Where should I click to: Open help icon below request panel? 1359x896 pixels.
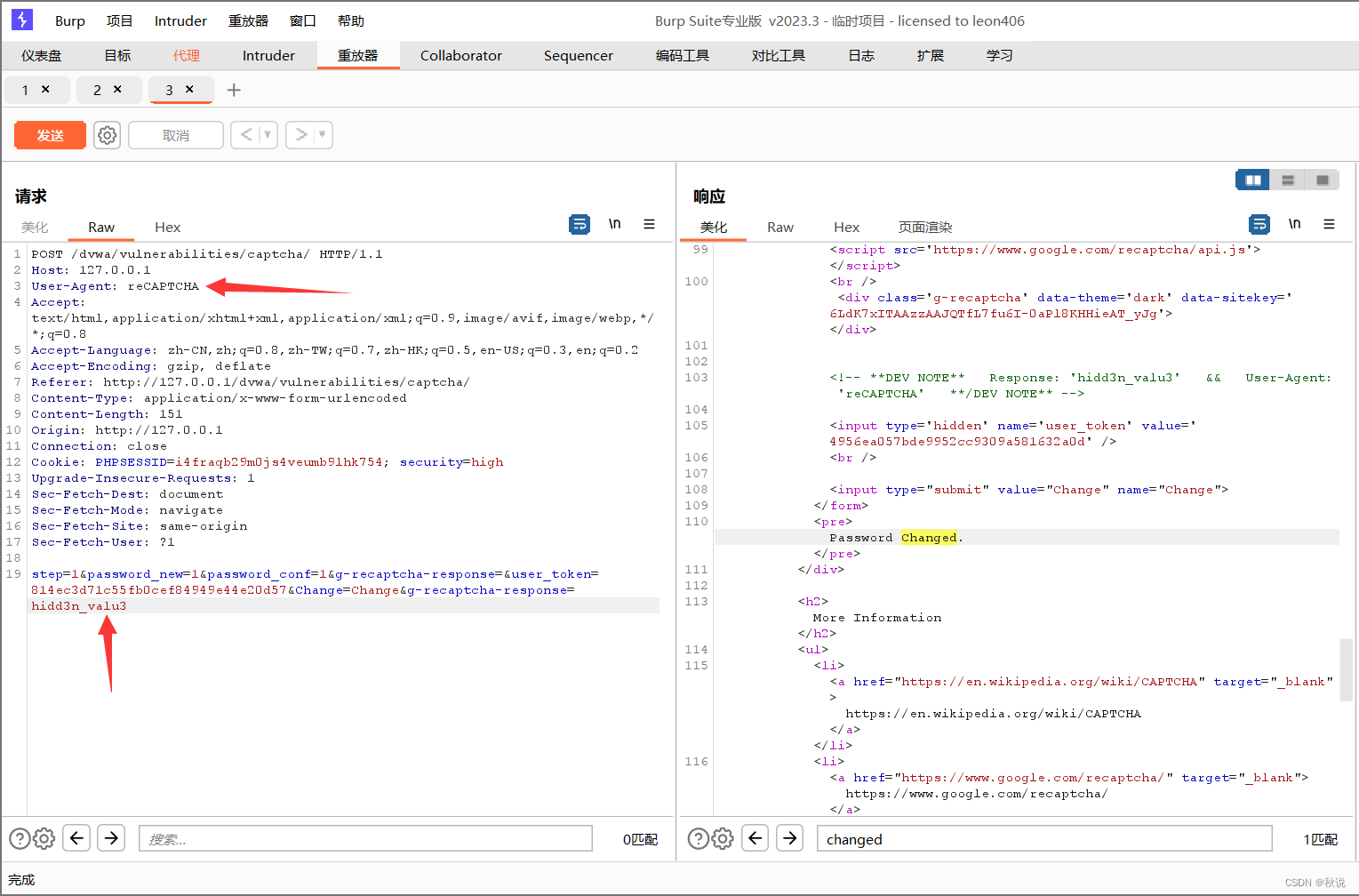(x=20, y=838)
